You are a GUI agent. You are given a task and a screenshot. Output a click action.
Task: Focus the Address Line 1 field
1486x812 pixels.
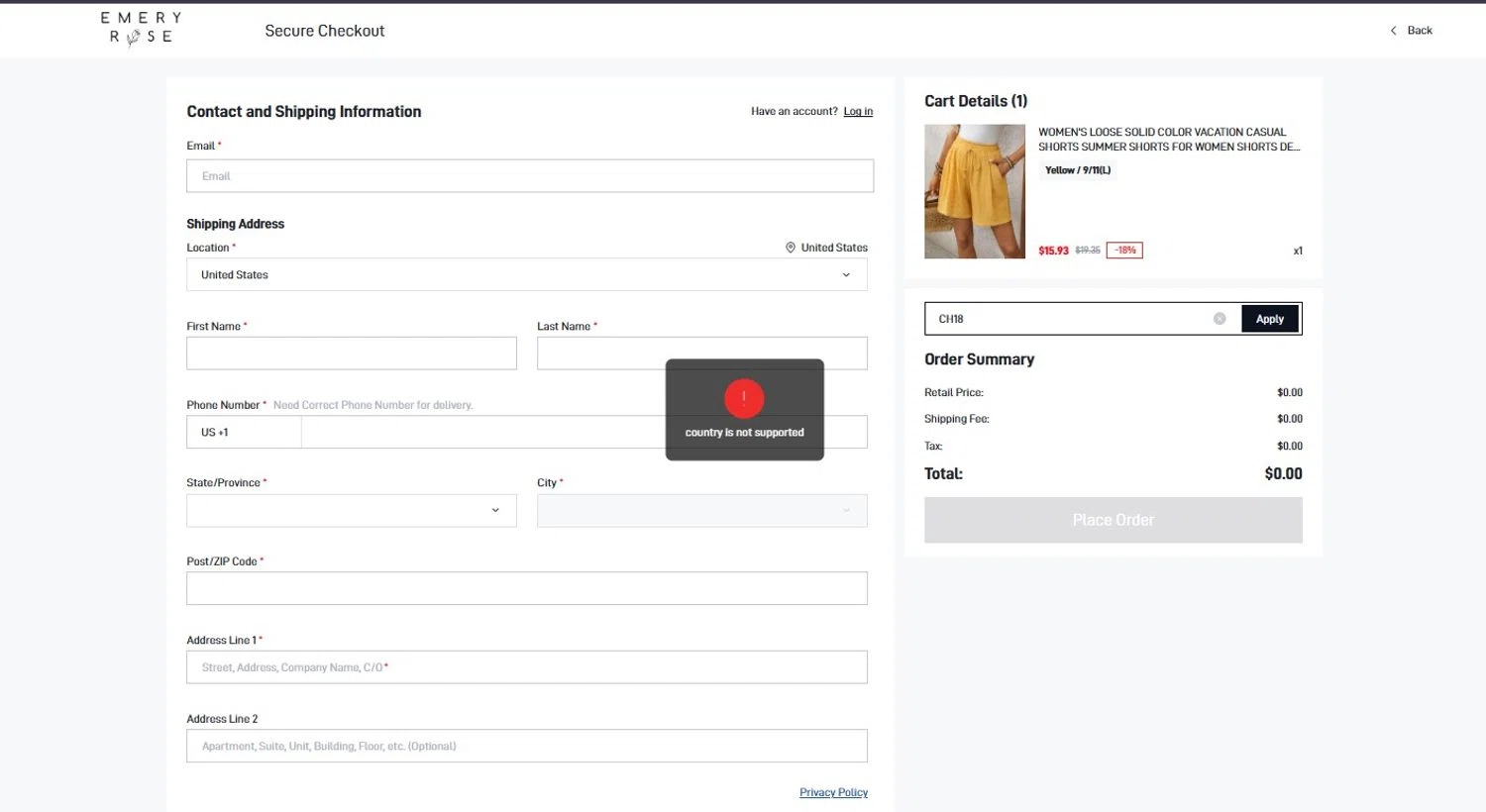527,667
